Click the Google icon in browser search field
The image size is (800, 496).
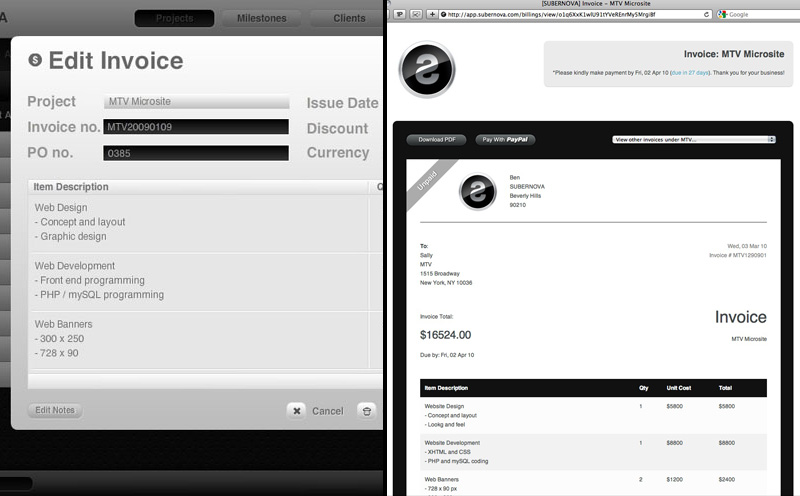click(723, 14)
